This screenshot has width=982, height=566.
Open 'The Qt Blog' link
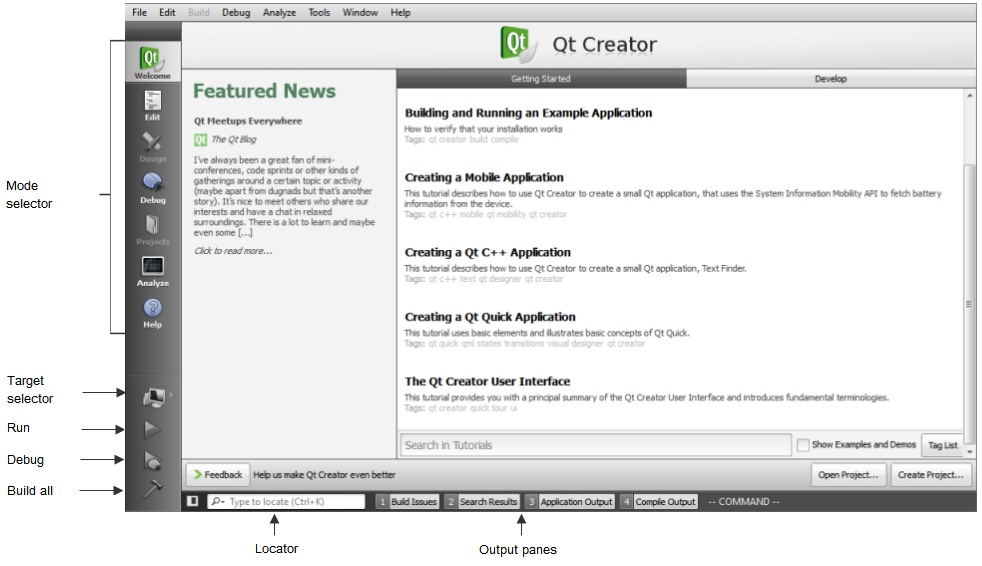(234, 140)
